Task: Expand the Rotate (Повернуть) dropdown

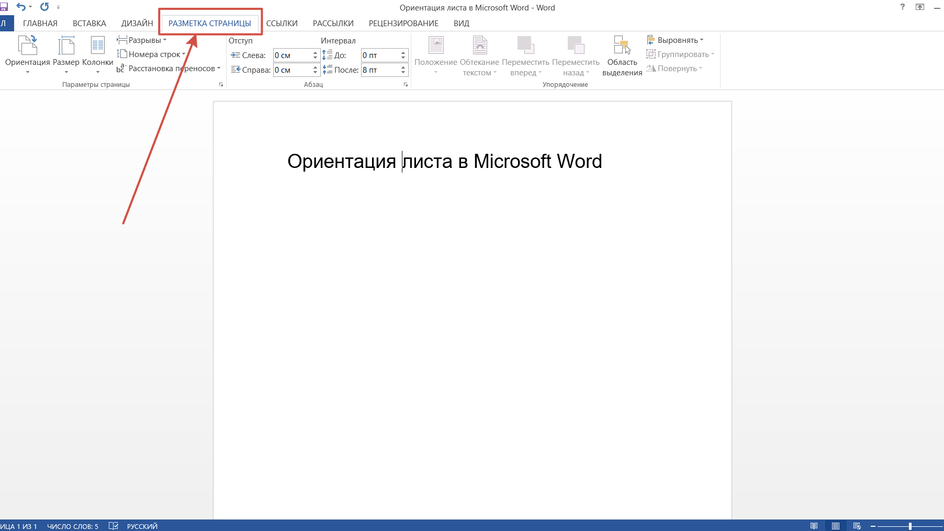Action: click(x=674, y=69)
